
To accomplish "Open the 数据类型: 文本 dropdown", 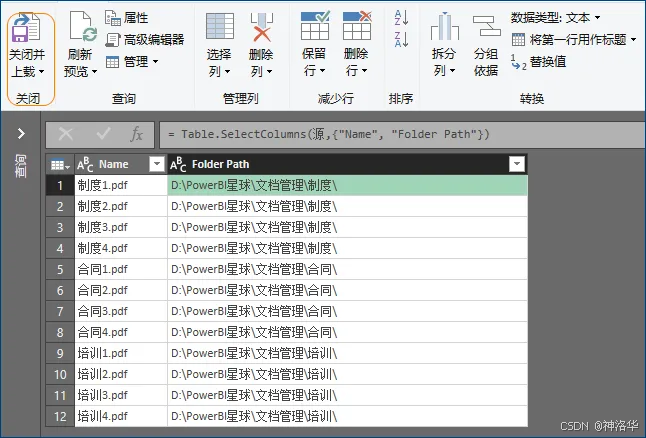I will pos(555,18).
